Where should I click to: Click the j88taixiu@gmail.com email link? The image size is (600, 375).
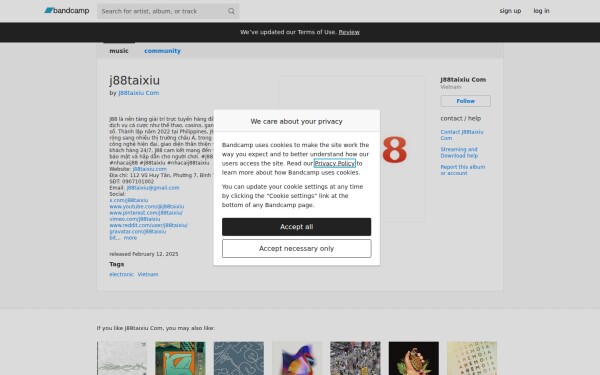coord(153,188)
